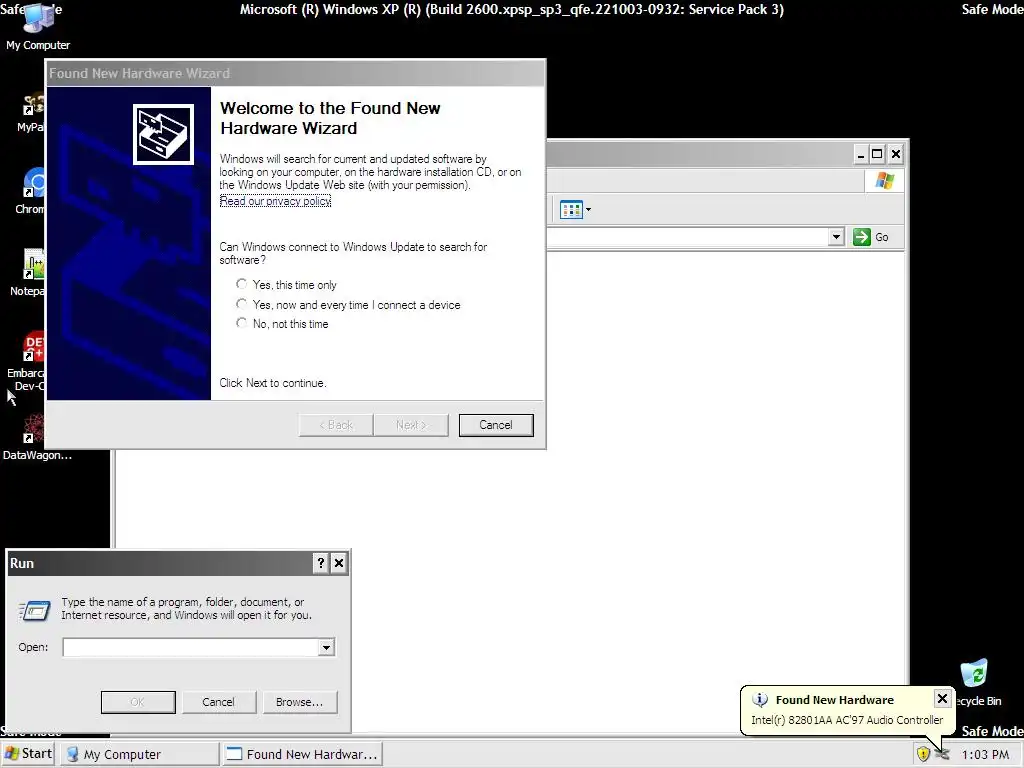Close the Explorer window behind the wizard
Image resolution: width=1024 pixels, height=768 pixels.
point(896,154)
